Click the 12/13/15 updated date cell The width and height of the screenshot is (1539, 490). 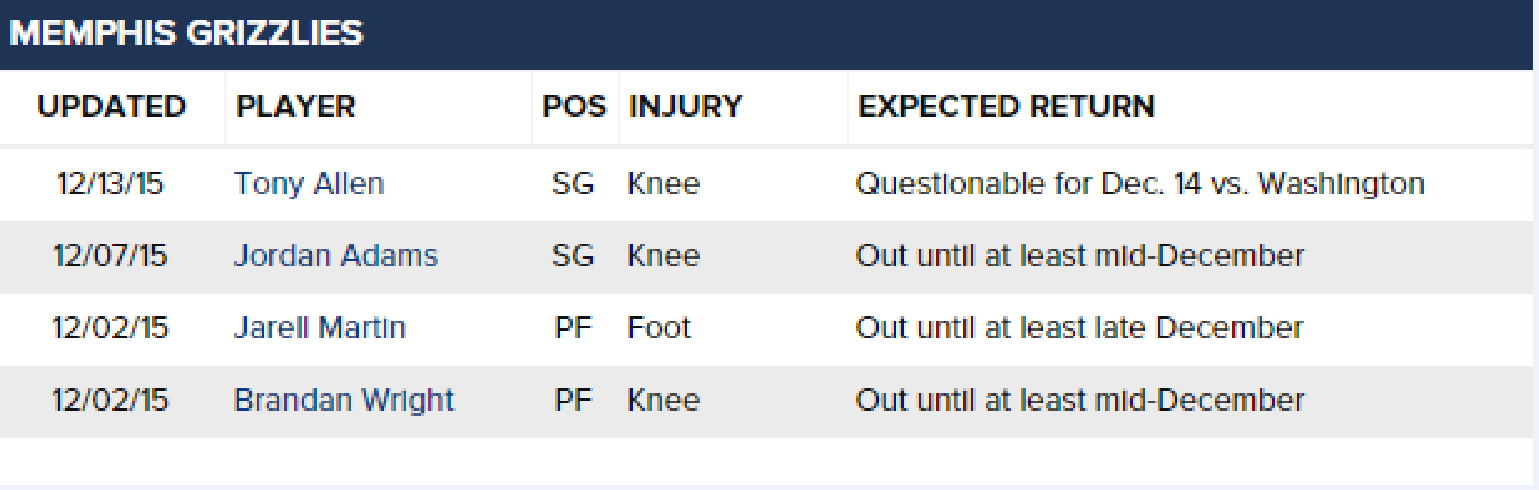coord(110,184)
